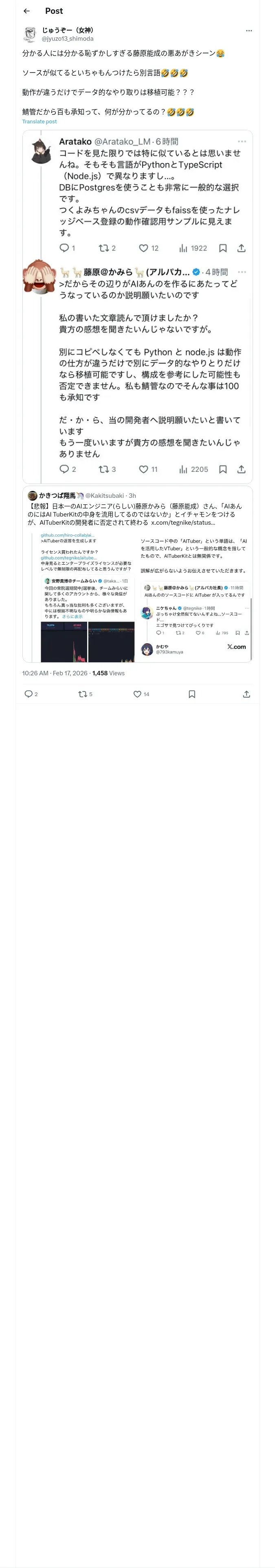275x1568 pixels.
Task: Click the Translate post link
Action: (39, 122)
